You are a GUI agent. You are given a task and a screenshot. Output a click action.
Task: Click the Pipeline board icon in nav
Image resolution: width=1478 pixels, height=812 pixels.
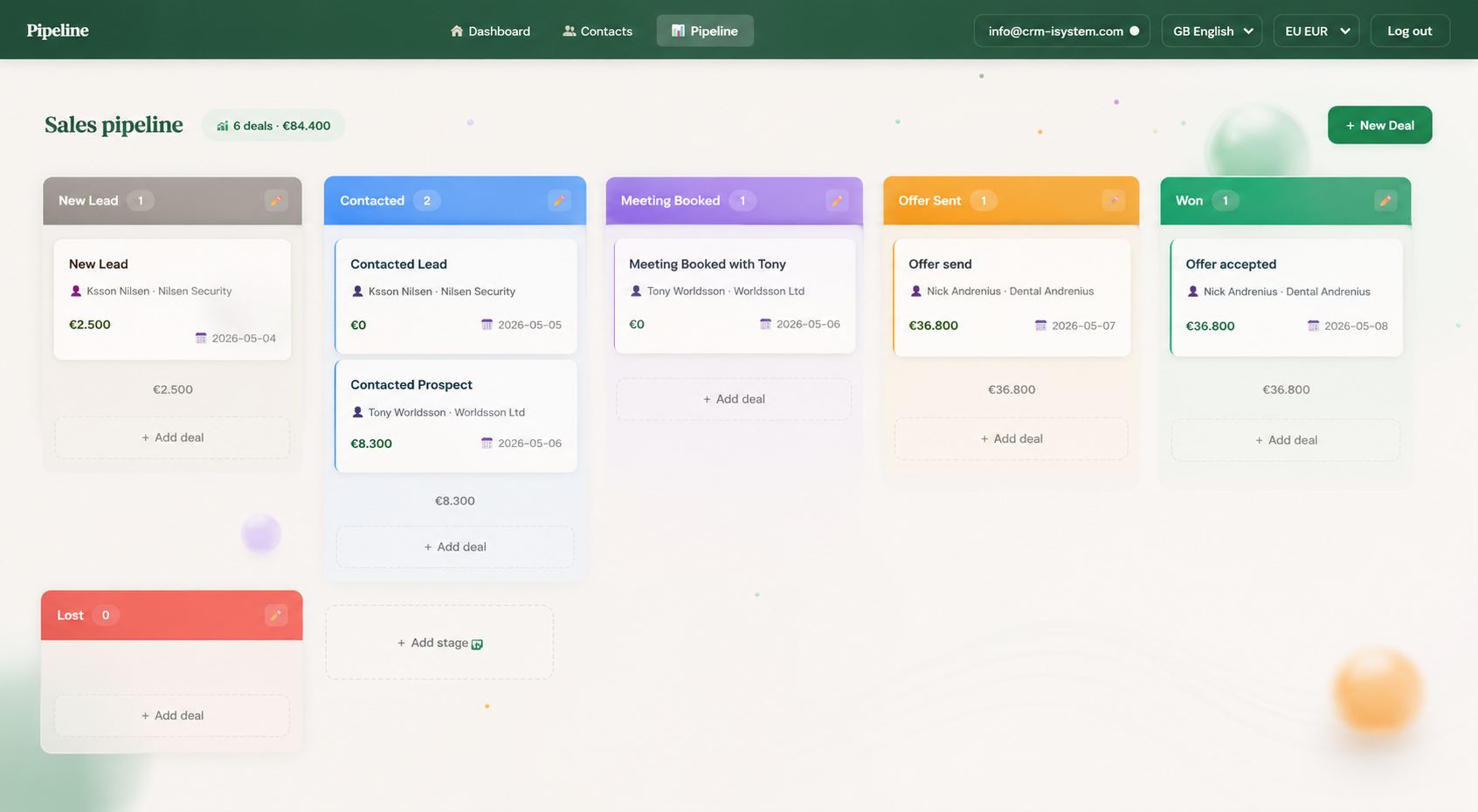coord(678,31)
